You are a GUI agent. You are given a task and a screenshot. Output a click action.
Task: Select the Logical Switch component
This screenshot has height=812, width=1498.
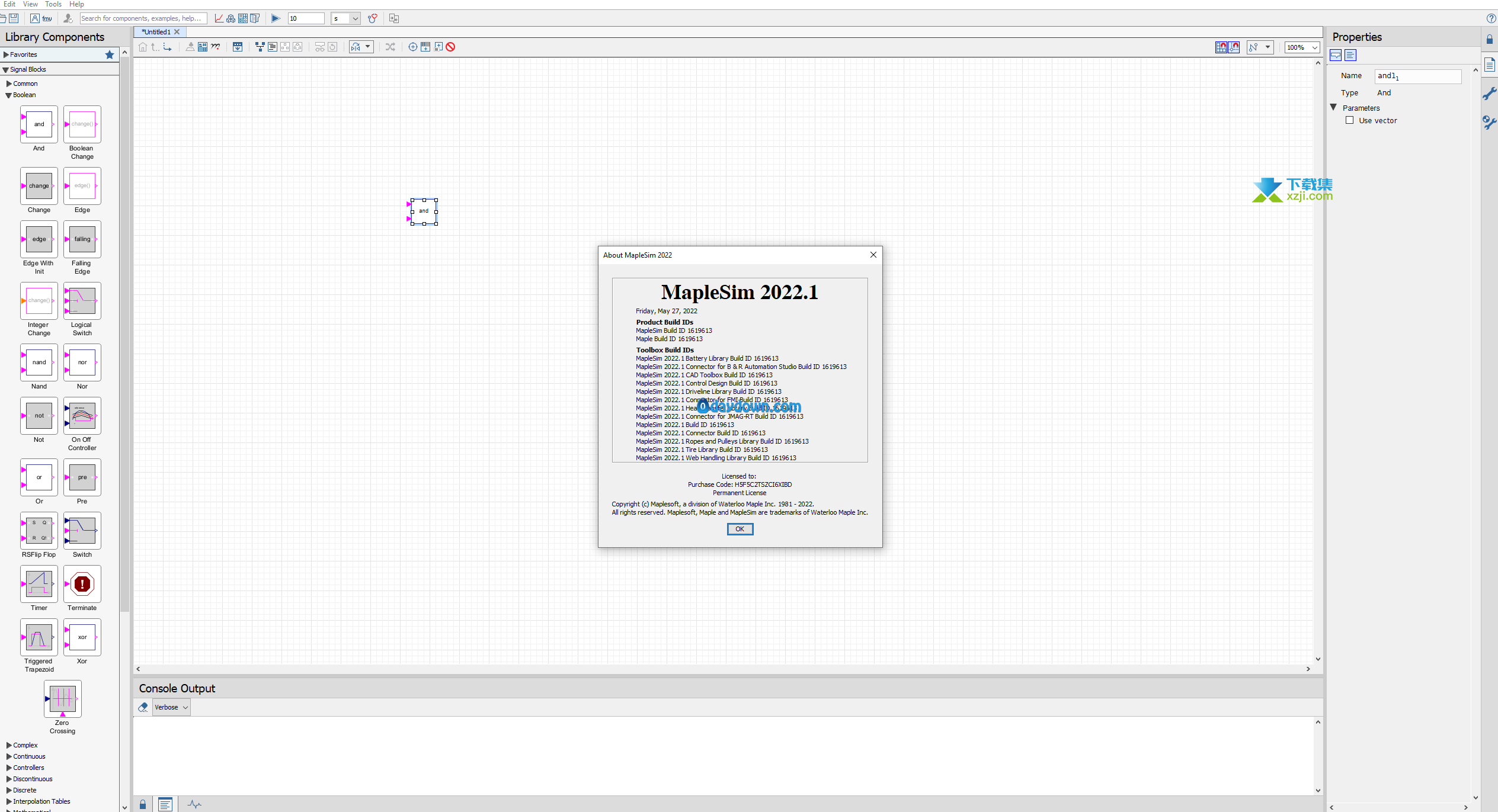pos(82,301)
